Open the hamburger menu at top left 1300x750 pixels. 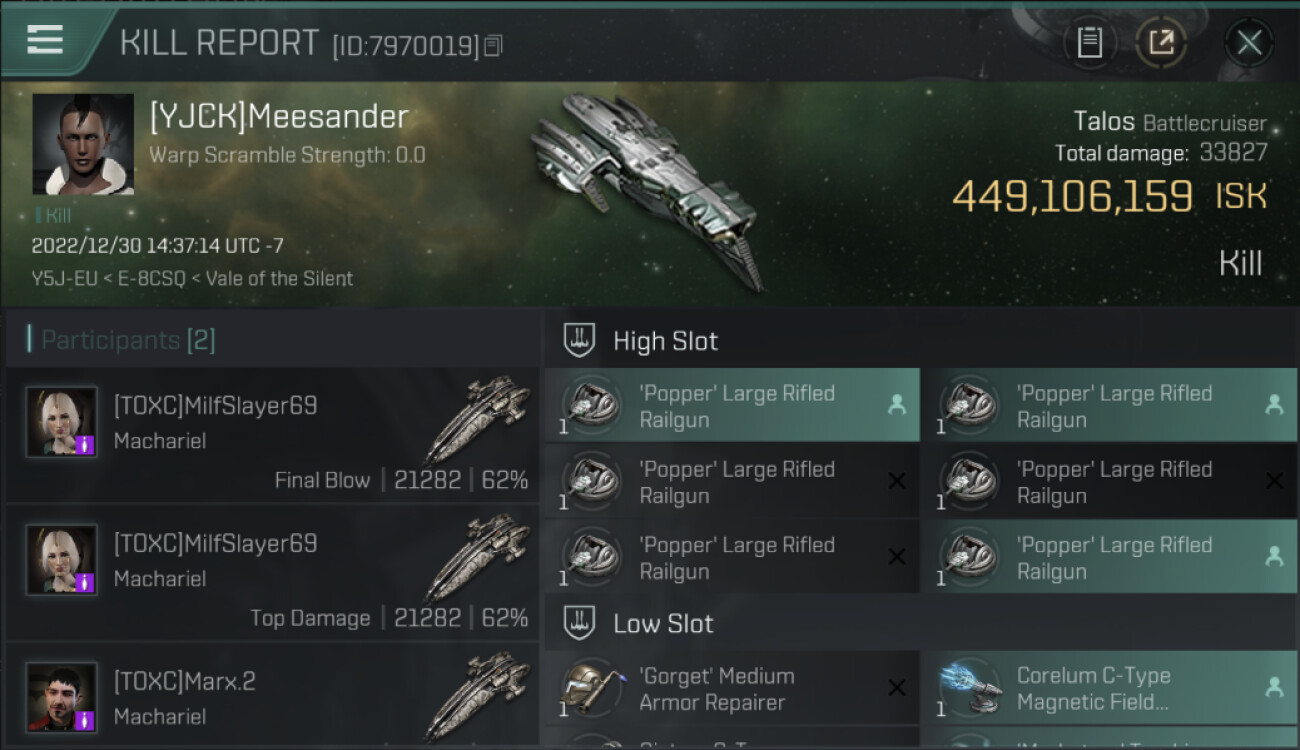[45, 40]
